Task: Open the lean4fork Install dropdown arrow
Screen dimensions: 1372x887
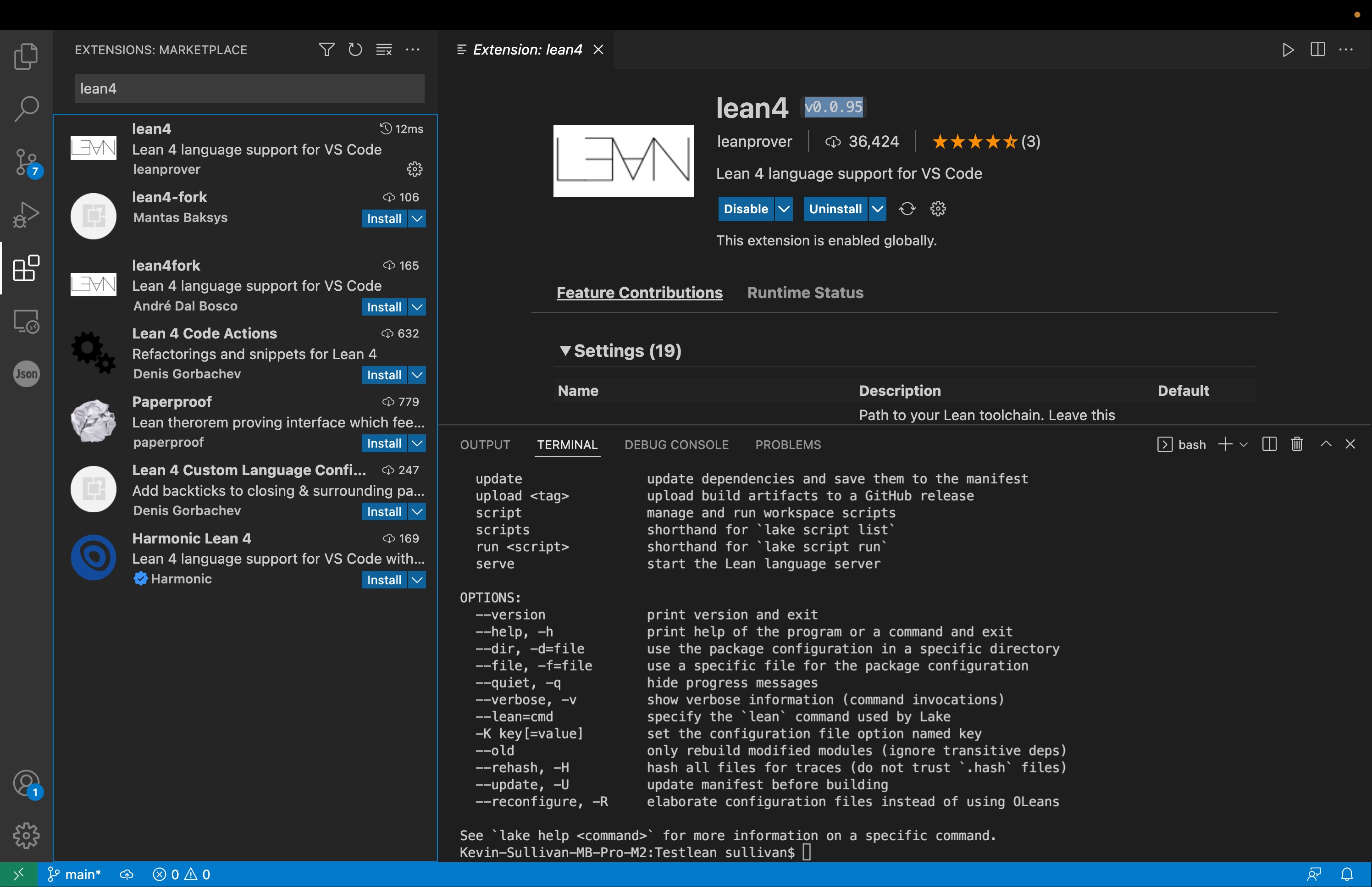Action: (x=417, y=307)
